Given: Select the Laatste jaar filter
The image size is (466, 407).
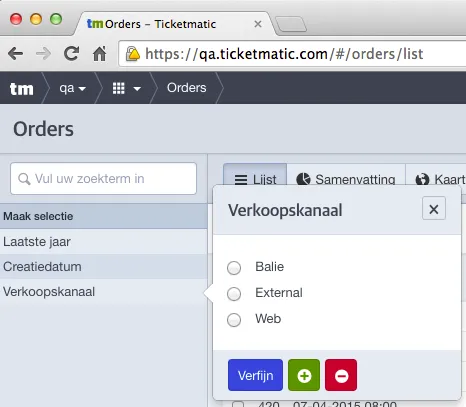Looking at the screenshot, I should 103,241.
